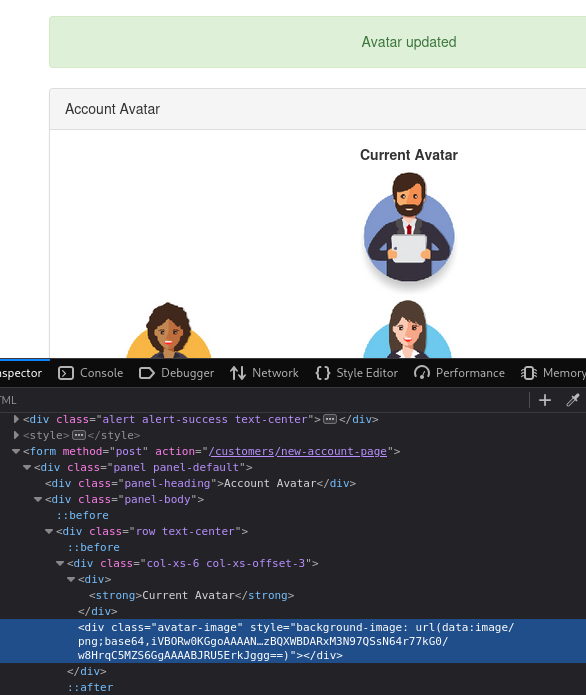
Task: Open the Style Editor tab
Action: pos(357,373)
